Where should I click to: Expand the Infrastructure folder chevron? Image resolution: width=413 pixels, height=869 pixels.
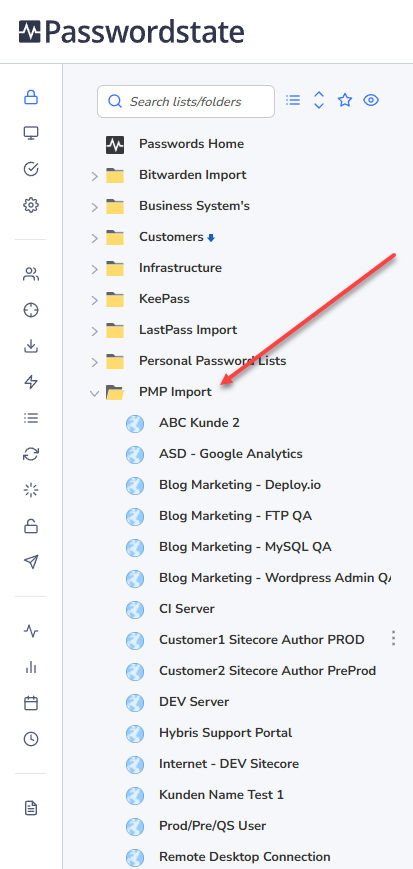click(94, 269)
